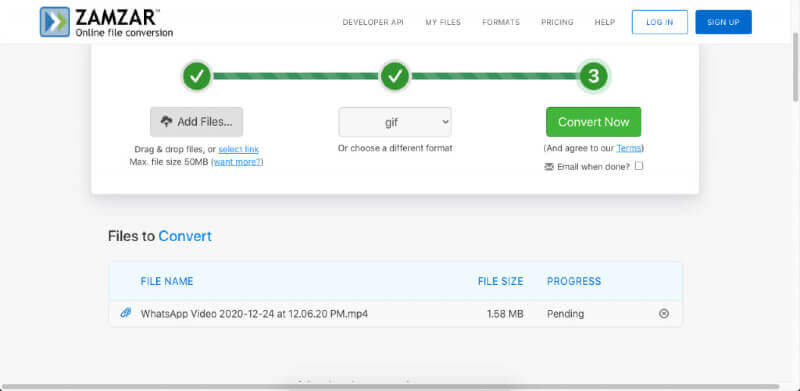Open the Formats page
Screen dimensions: 800x391
click(501, 22)
